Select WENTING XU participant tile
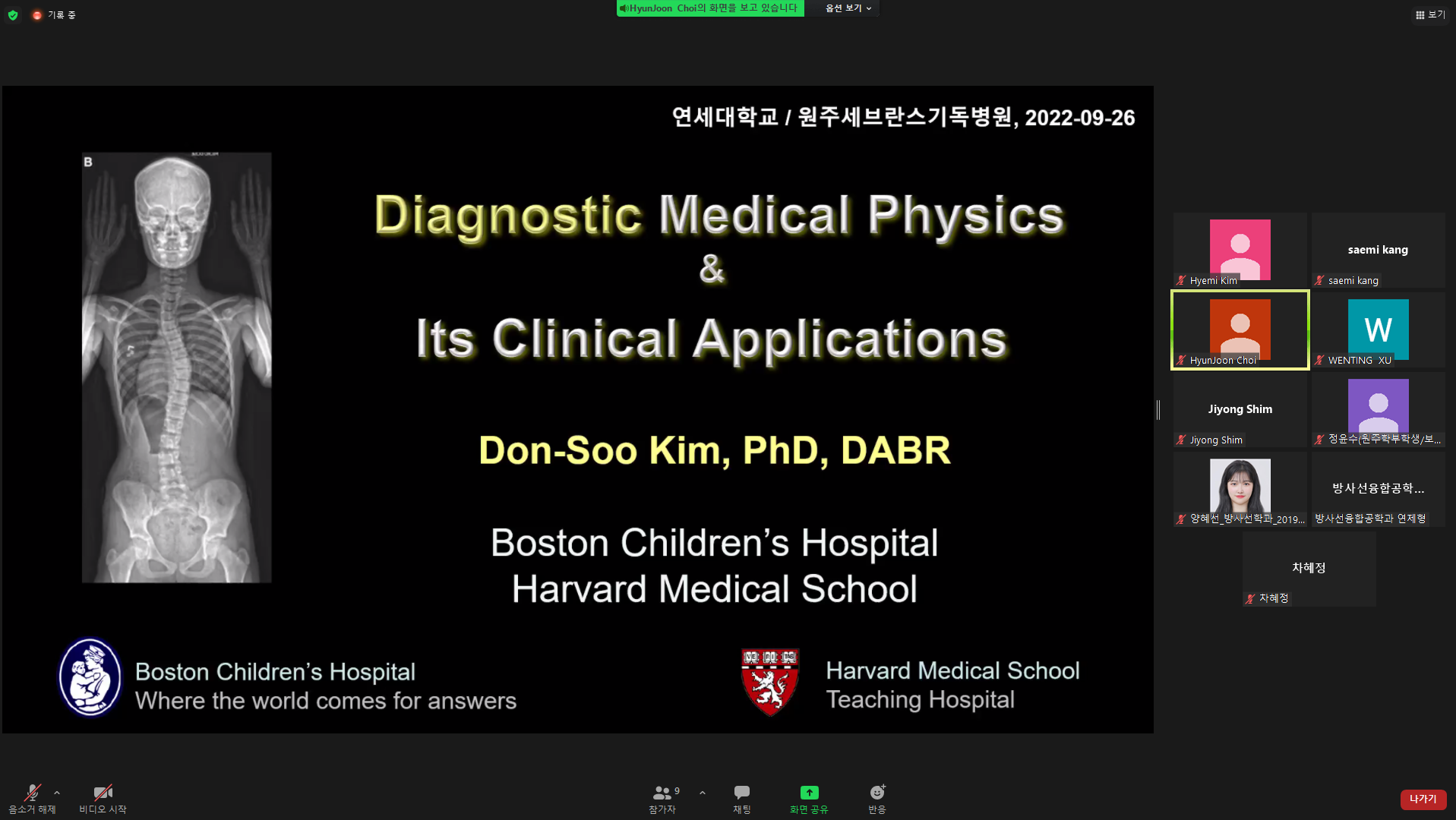 tap(1378, 330)
